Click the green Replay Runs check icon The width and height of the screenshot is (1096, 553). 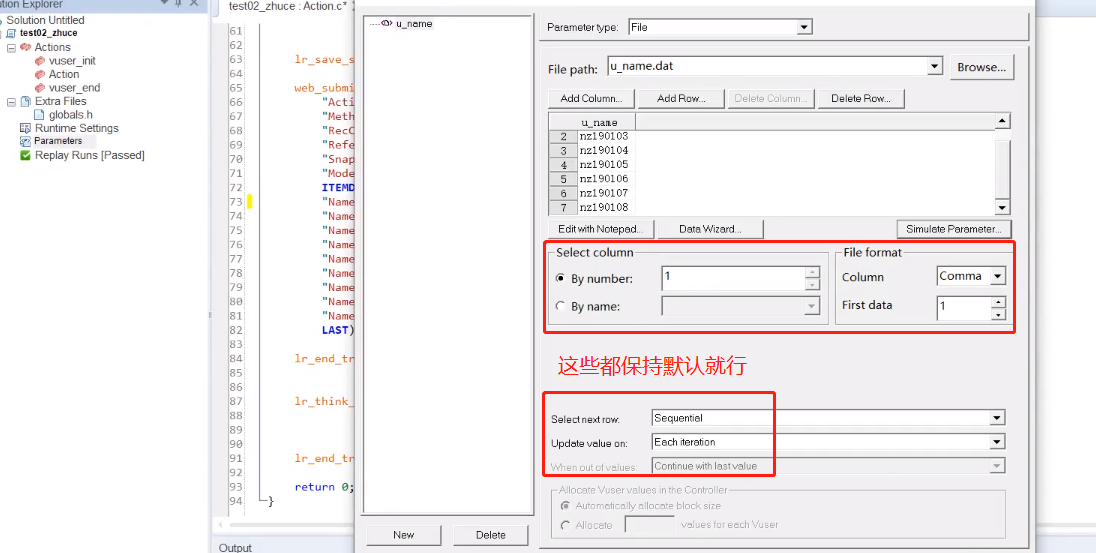point(26,155)
